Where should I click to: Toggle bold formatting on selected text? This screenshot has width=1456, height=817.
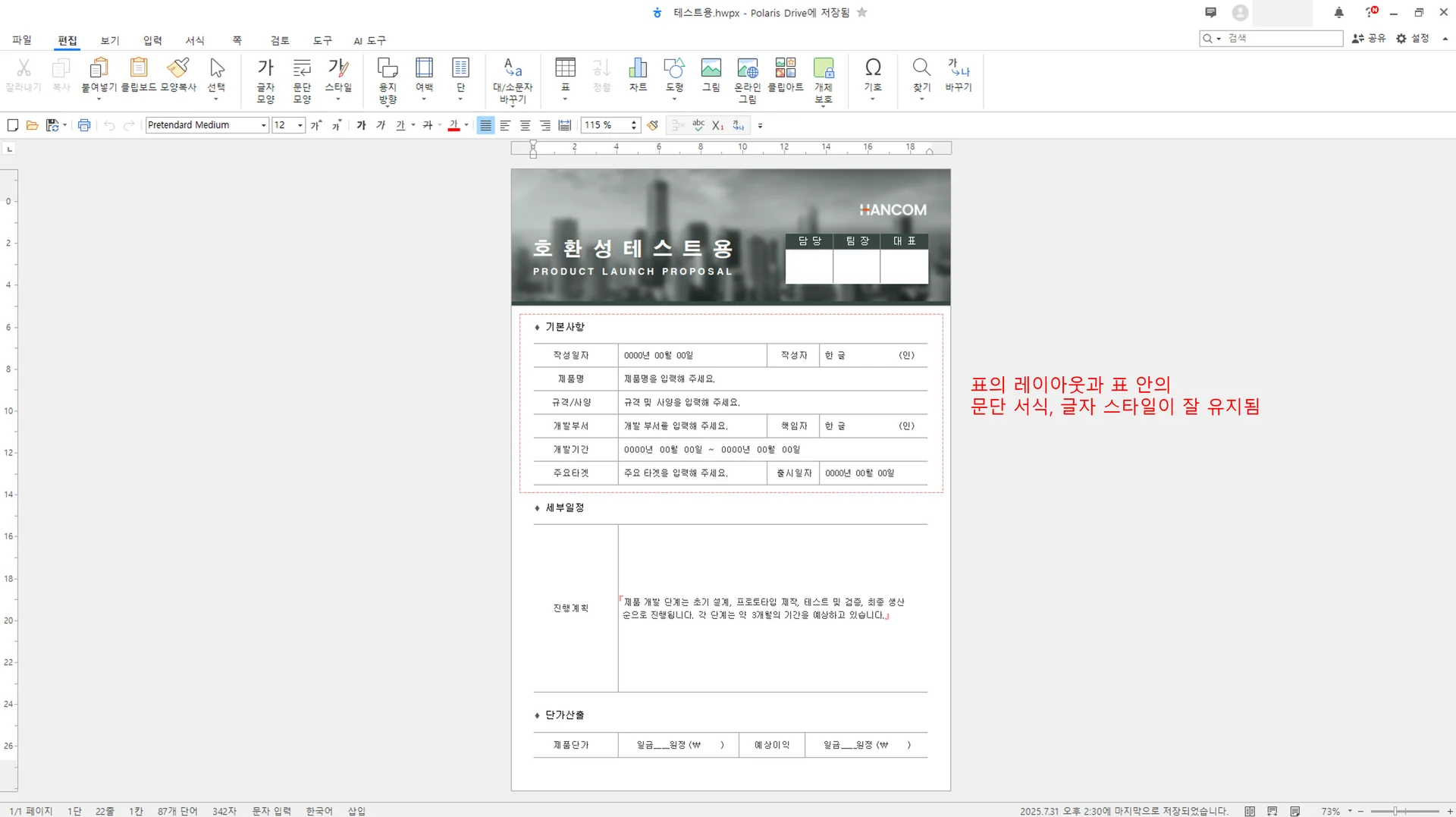362,125
